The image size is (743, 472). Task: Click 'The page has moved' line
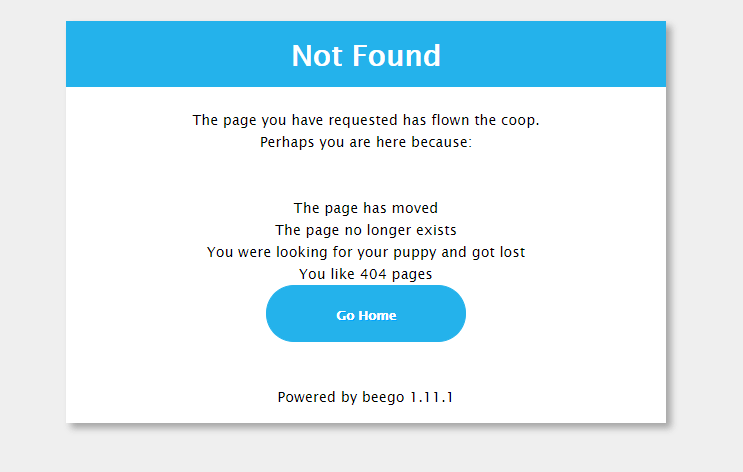[x=366, y=208]
